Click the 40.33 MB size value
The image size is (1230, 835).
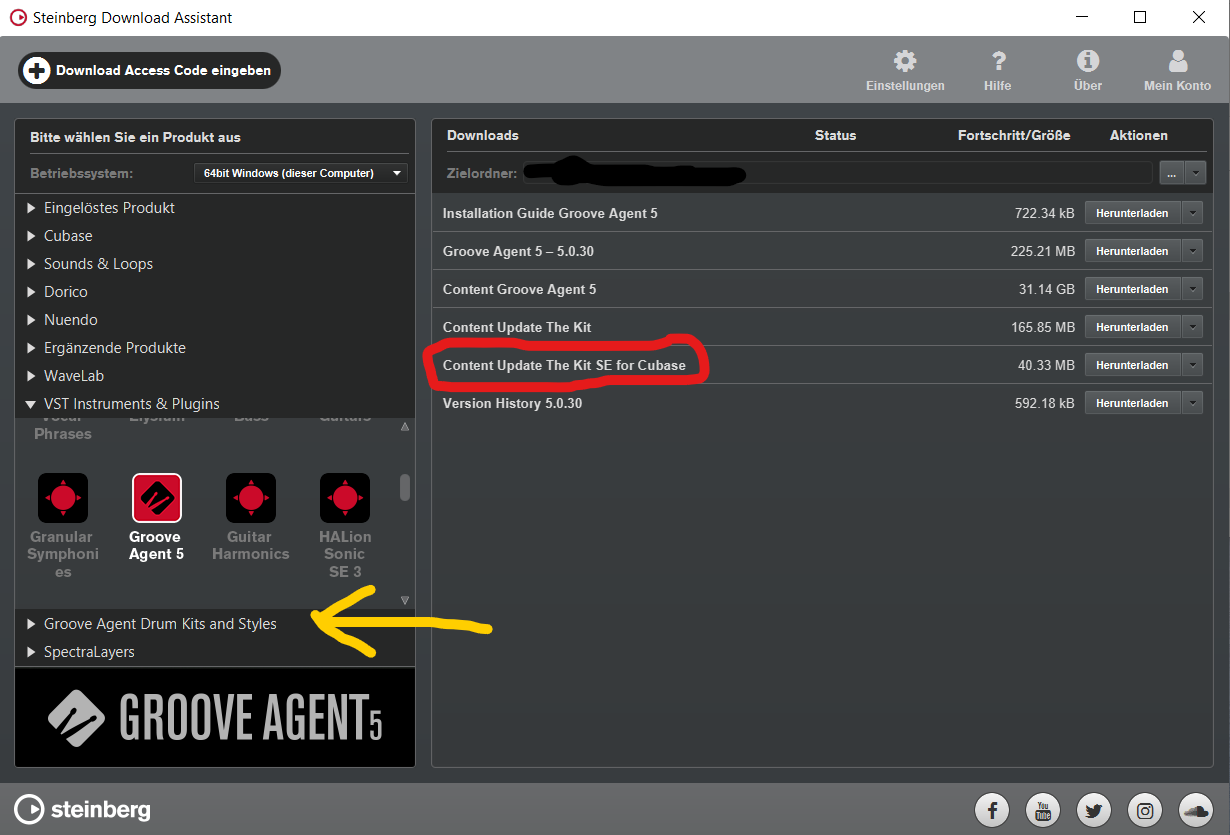point(1047,365)
